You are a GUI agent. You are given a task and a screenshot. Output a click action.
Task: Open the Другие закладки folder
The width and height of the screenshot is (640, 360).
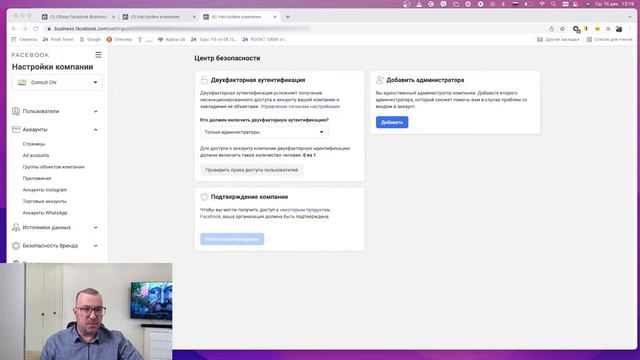(558, 40)
